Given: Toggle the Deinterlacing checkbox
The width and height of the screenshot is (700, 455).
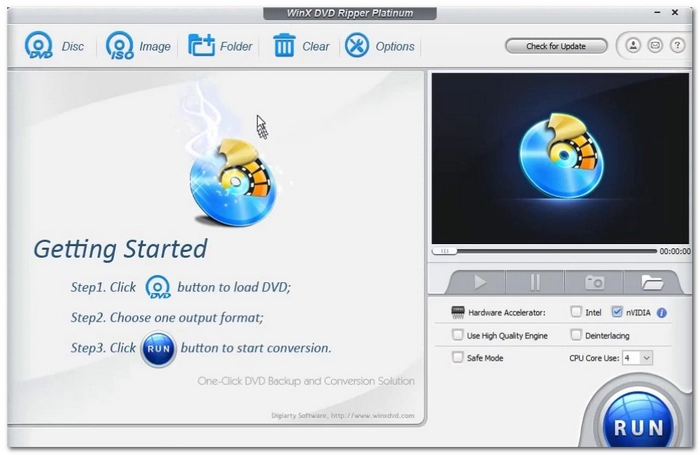Looking at the screenshot, I should (x=576, y=334).
